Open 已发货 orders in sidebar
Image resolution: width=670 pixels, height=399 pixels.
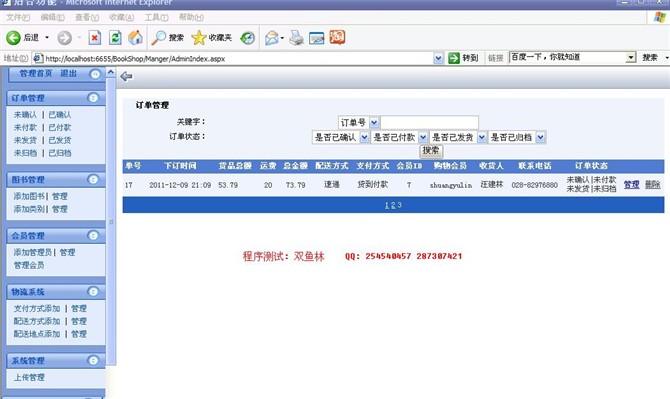[x=60, y=140]
